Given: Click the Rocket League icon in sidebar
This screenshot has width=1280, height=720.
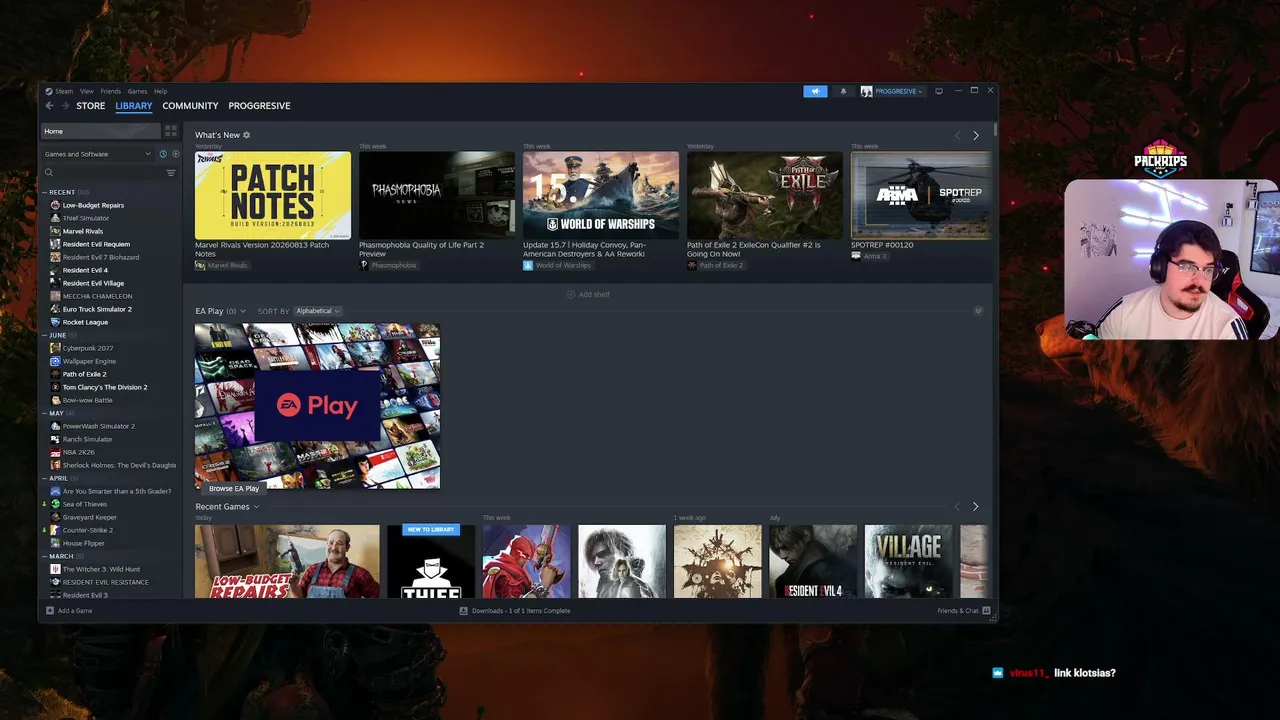Looking at the screenshot, I should 56,322.
